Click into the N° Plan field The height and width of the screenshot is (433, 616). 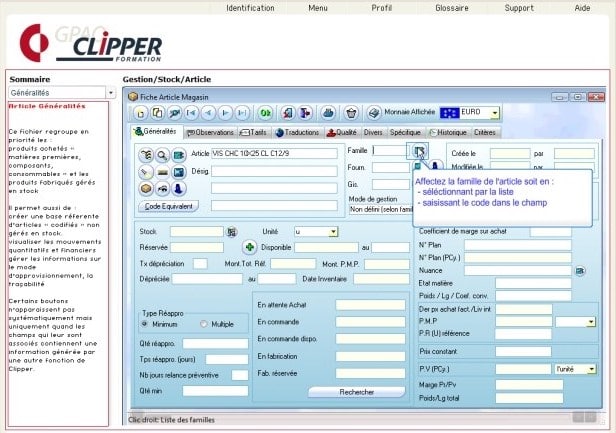click(x=518, y=245)
